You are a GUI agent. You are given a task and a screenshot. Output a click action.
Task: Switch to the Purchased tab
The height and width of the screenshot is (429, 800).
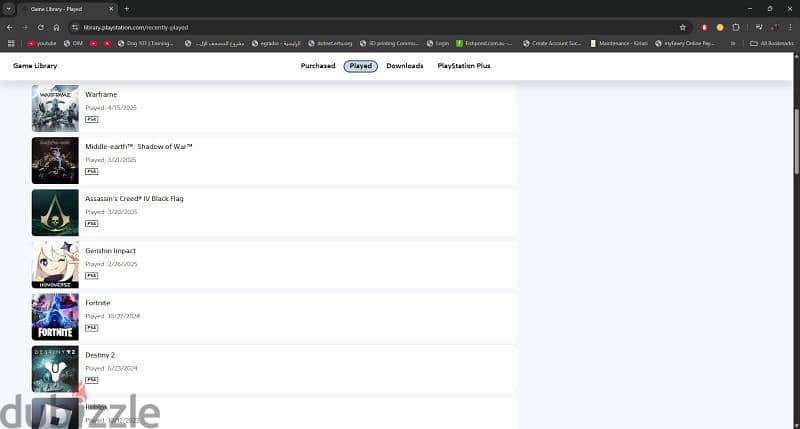pyautogui.click(x=318, y=66)
